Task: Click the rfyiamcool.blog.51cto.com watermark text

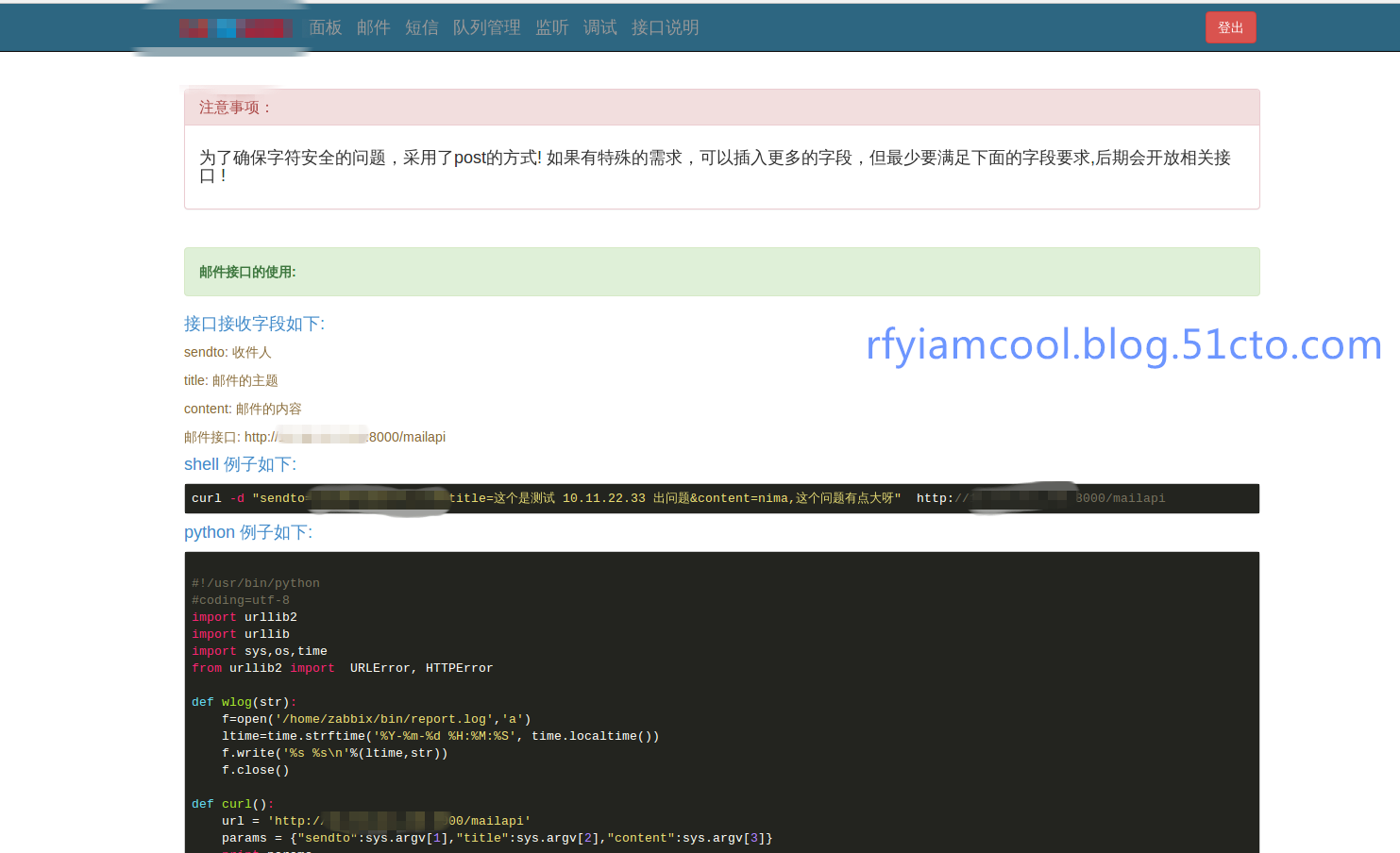Action: click(1123, 344)
